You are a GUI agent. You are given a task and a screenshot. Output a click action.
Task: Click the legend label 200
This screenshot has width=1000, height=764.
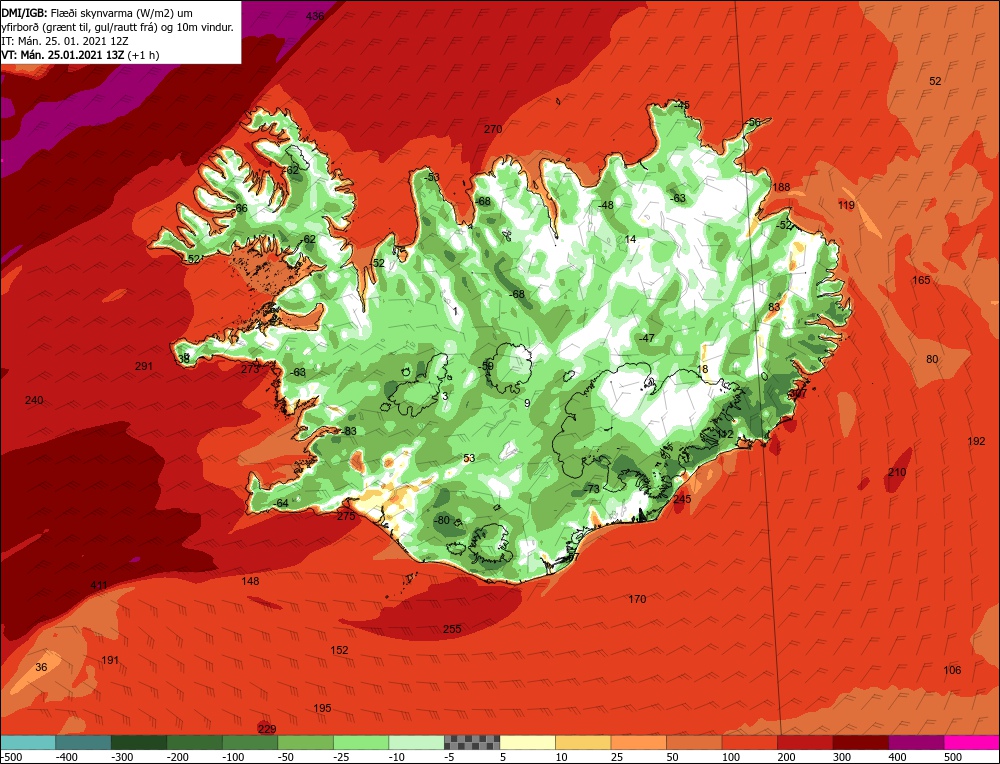(x=786, y=757)
